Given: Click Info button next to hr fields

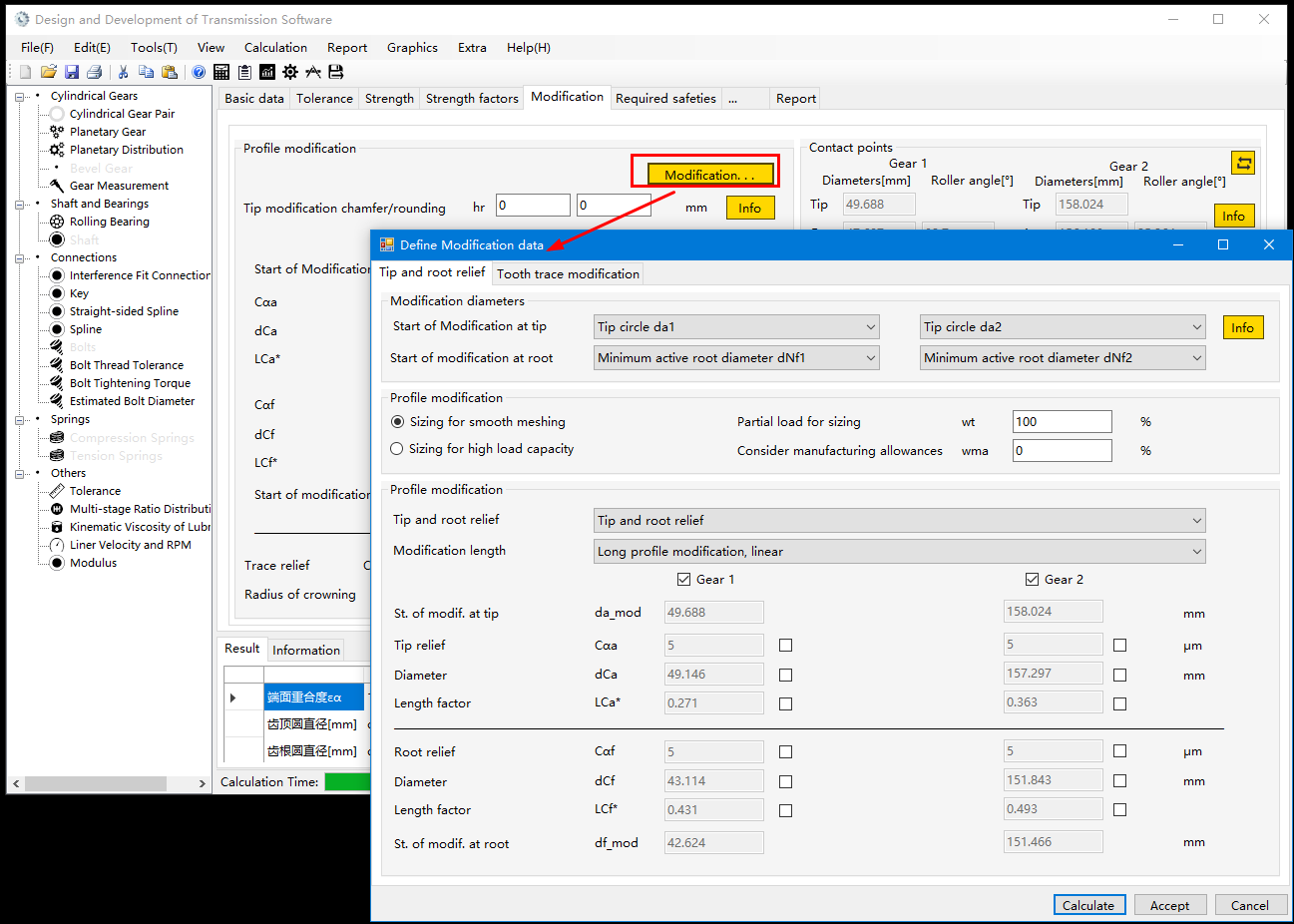Looking at the screenshot, I should click(750, 208).
